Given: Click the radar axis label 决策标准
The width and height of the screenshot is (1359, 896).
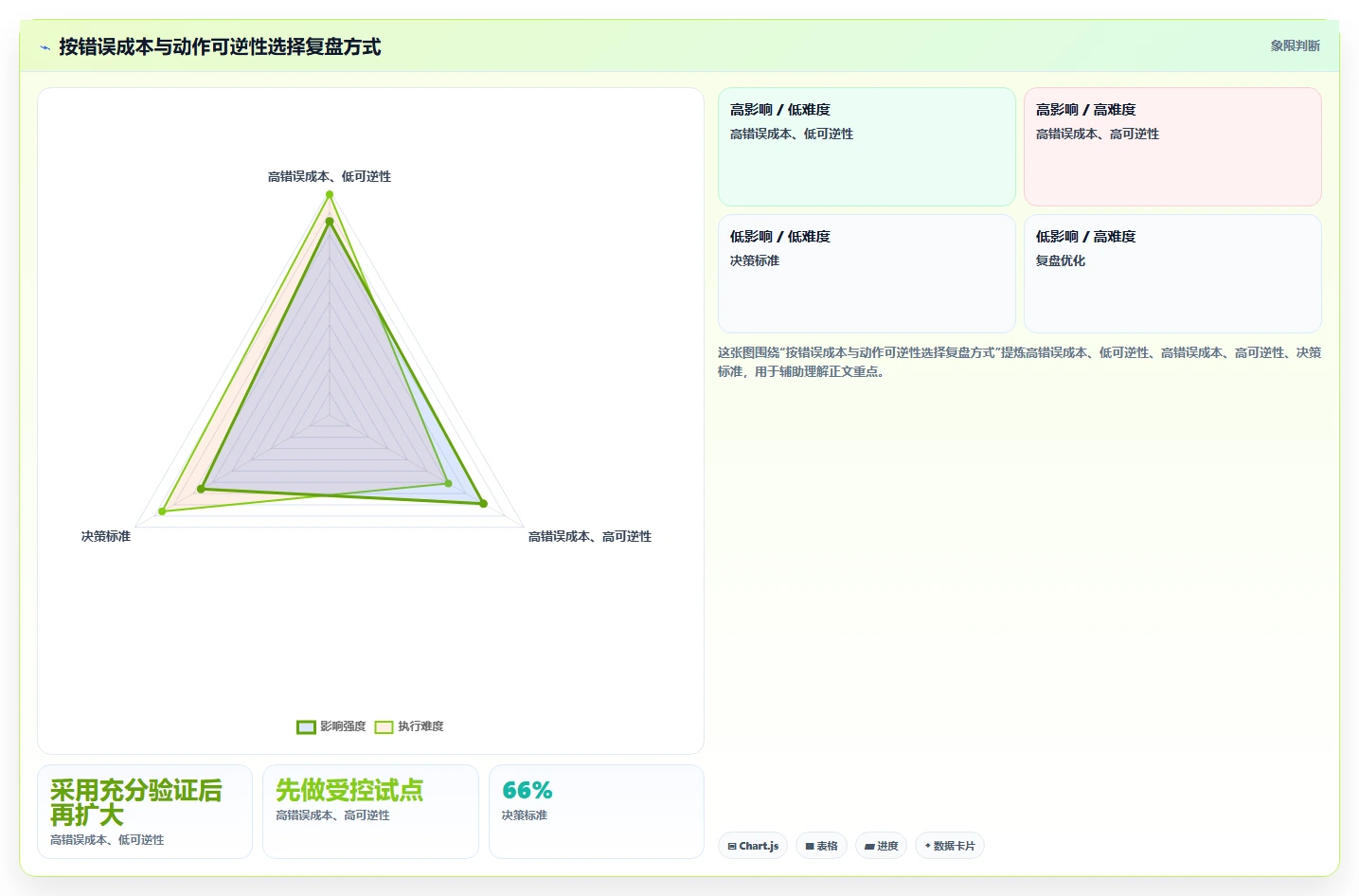Looking at the screenshot, I should click(x=106, y=536).
